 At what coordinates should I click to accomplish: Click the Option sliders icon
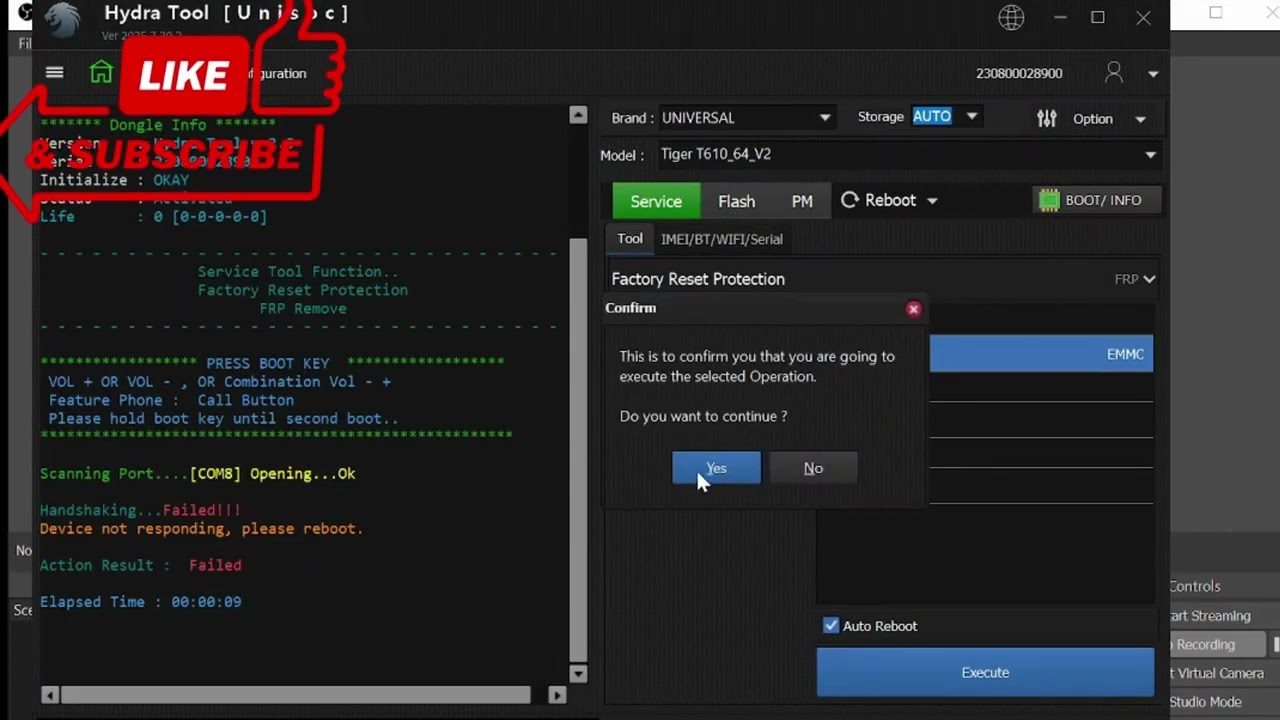point(1046,119)
